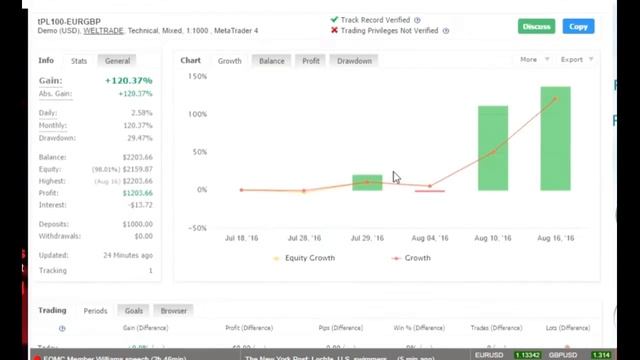Click the Gain (Difference) column header
This screenshot has width=640, height=360.
[145, 328]
